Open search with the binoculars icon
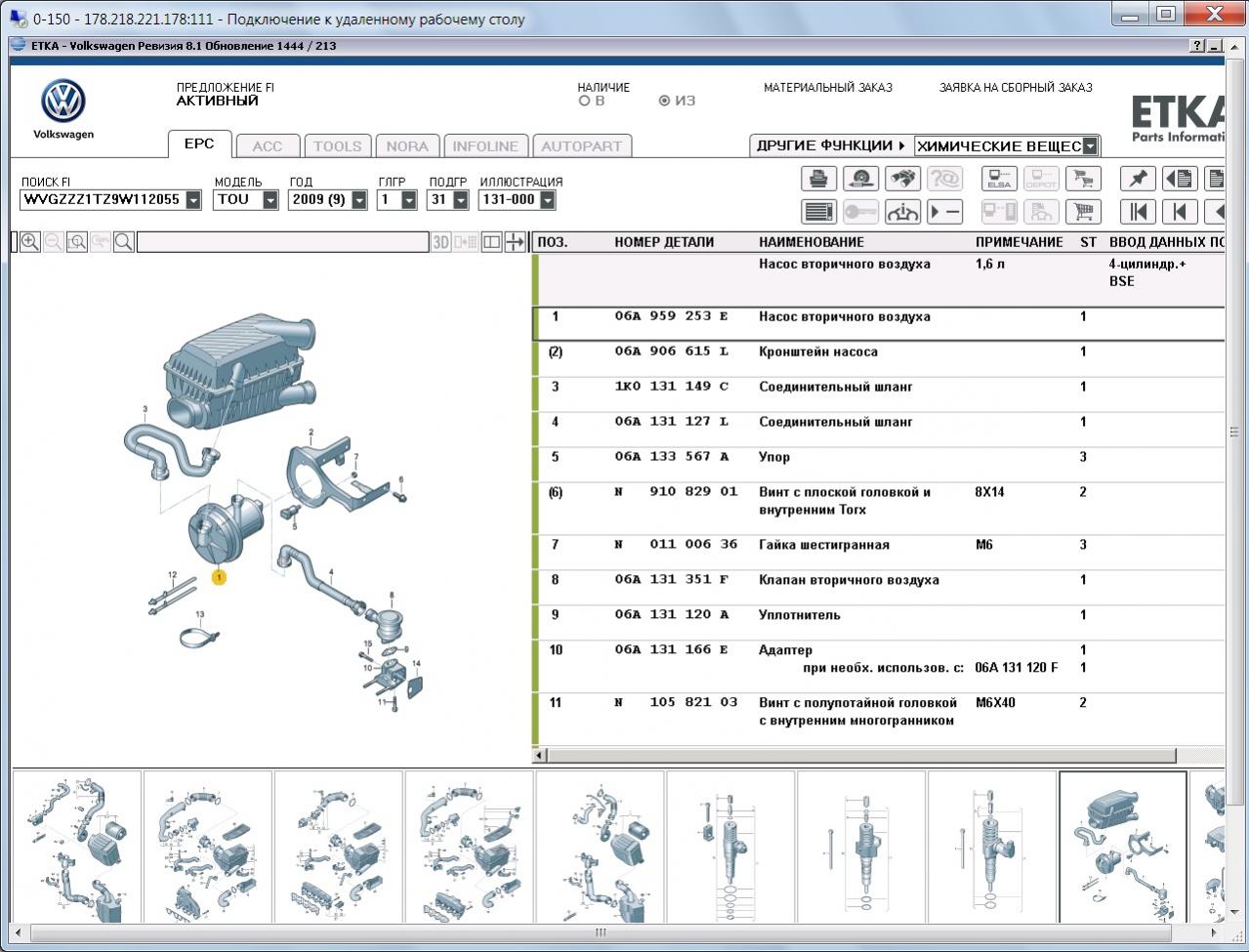Image resolution: width=1249 pixels, height=952 pixels. (x=902, y=179)
